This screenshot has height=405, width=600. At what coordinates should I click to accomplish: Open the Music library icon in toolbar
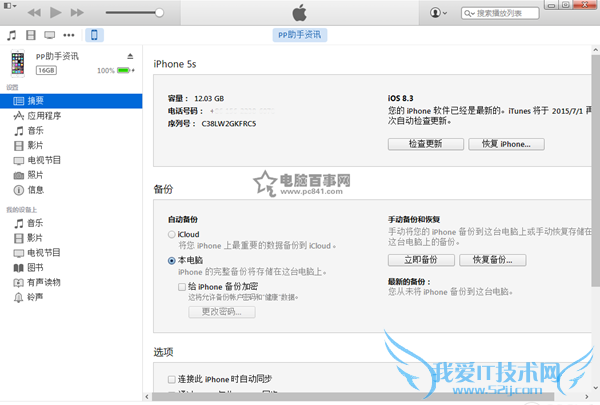tap(12, 35)
